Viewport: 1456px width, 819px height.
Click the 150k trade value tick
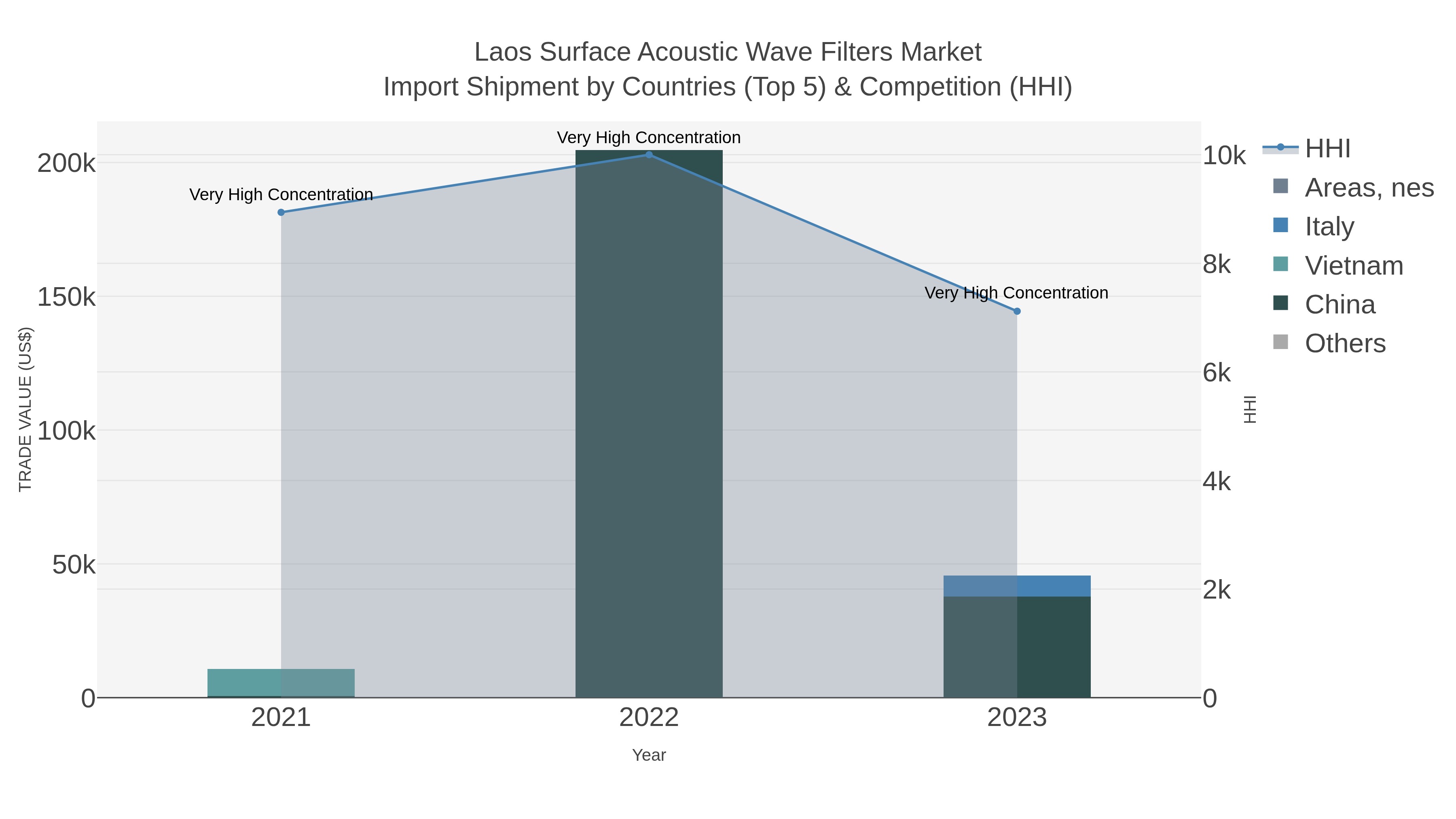coord(66,297)
